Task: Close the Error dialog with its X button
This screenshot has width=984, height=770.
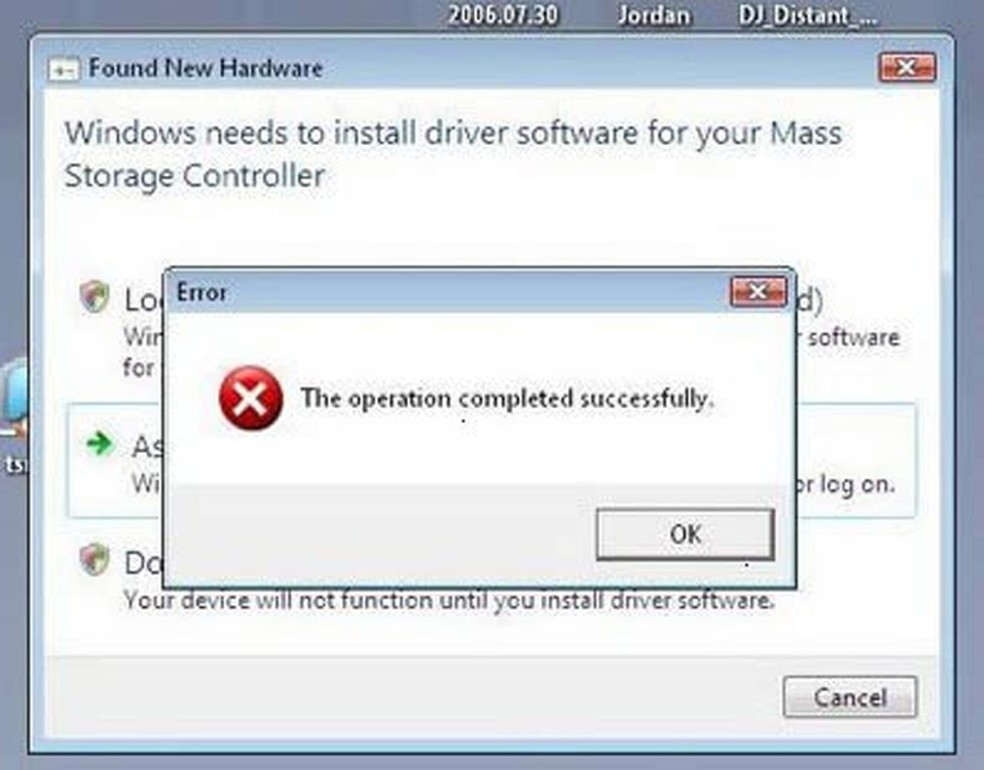Action: click(759, 292)
